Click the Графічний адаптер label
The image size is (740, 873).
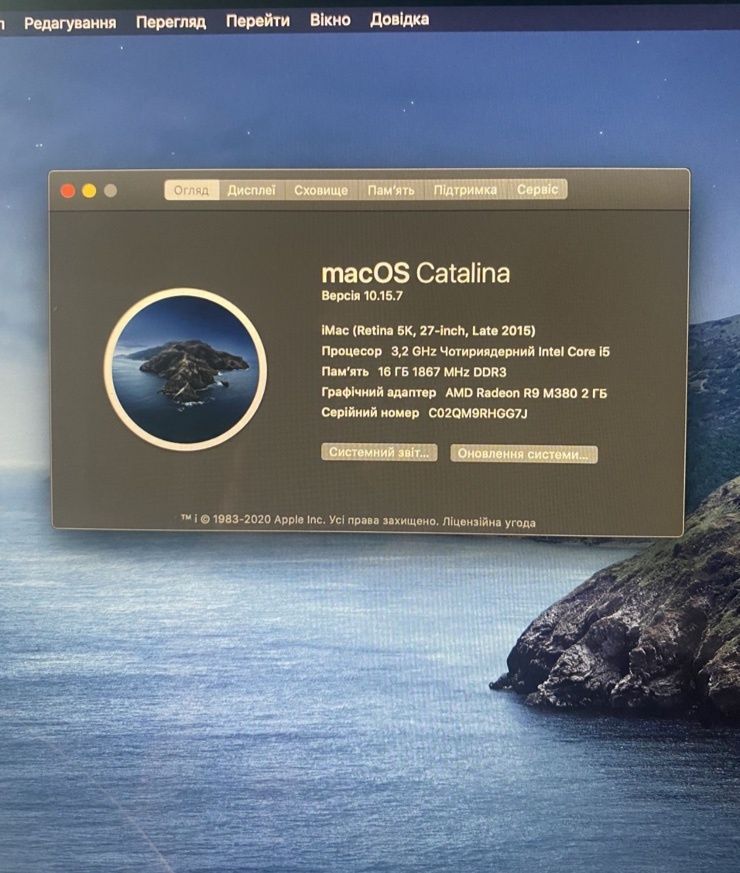click(x=379, y=393)
